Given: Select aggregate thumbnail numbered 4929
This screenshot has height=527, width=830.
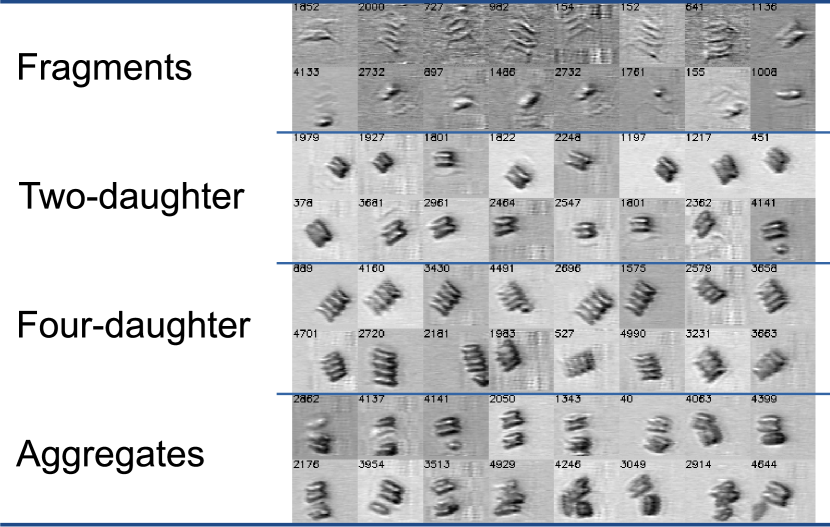Looking at the screenshot, I should [521, 491].
